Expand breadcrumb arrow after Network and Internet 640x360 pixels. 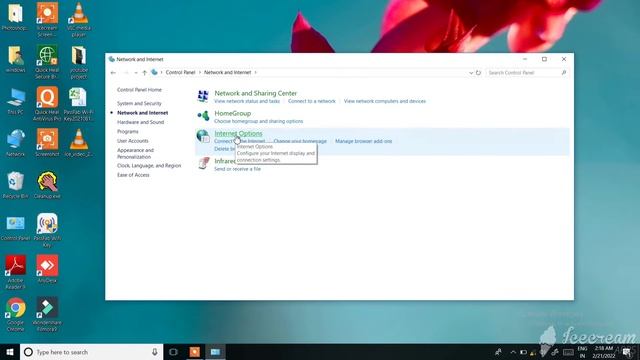pyautogui.click(x=256, y=73)
